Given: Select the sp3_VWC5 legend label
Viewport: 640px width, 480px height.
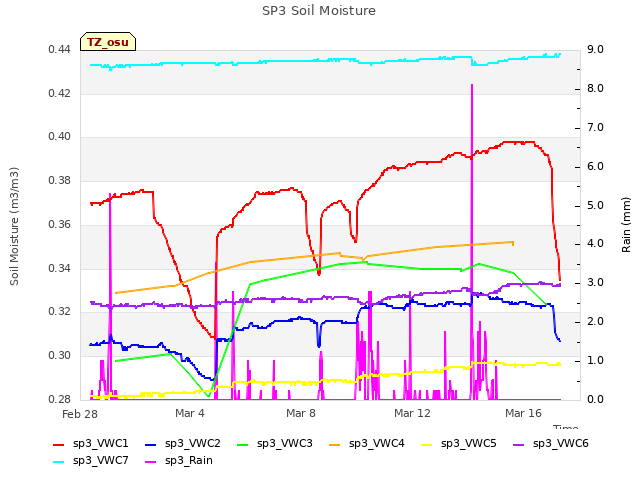Looking at the screenshot, I should click(469, 443).
